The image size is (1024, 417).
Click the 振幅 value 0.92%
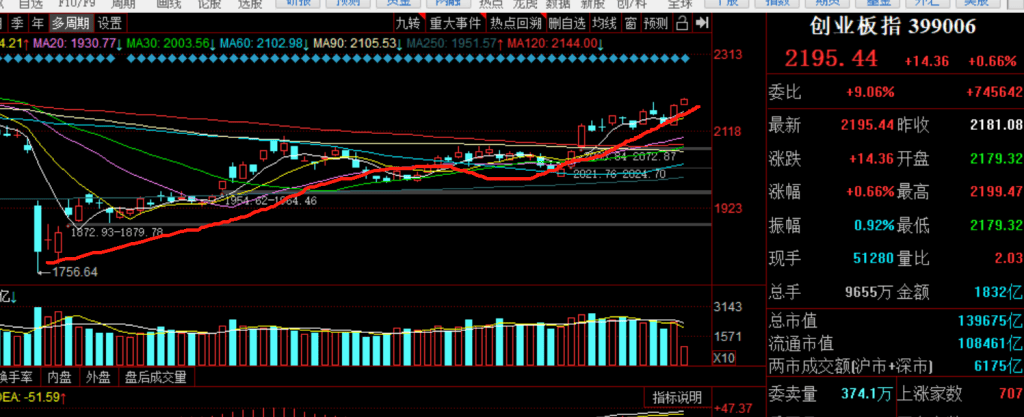(x=874, y=226)
